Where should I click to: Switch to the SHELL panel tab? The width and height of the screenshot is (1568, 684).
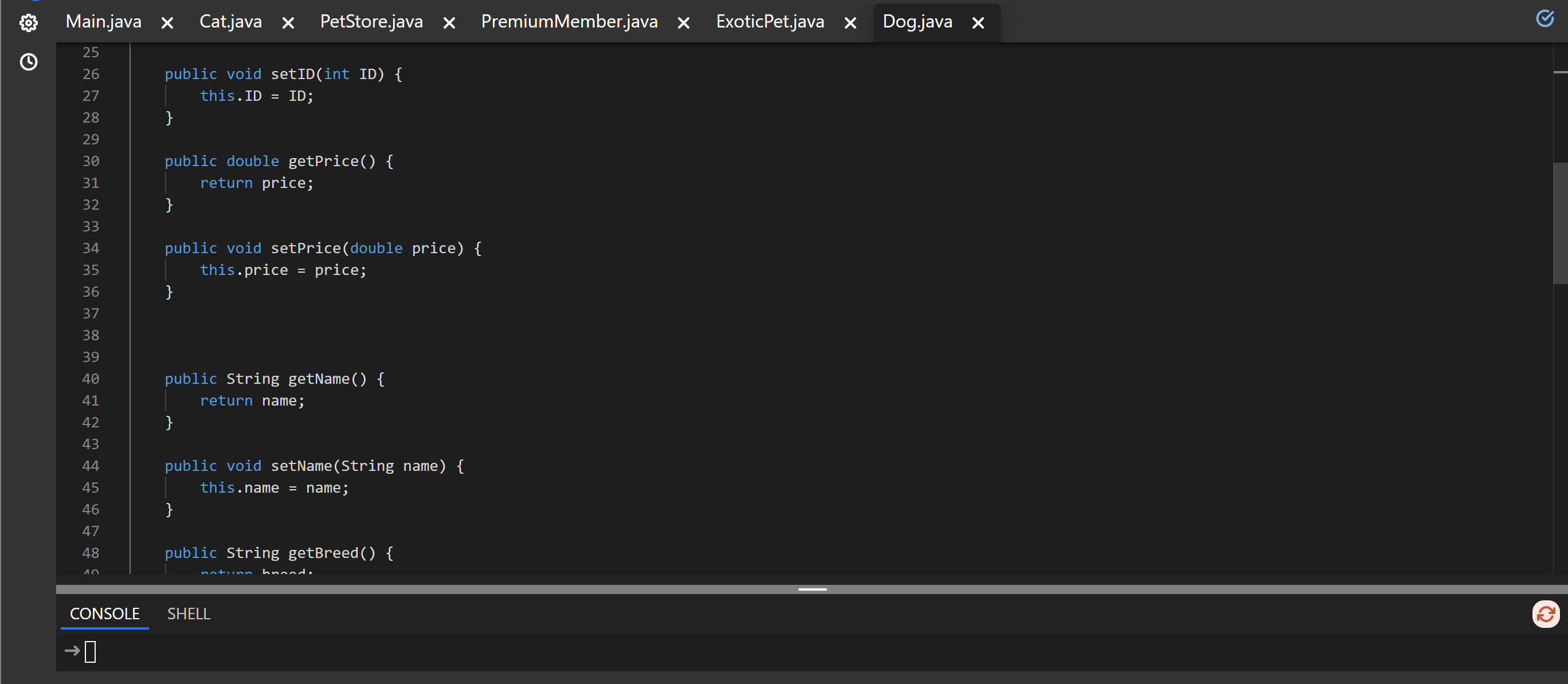point(189,614)
